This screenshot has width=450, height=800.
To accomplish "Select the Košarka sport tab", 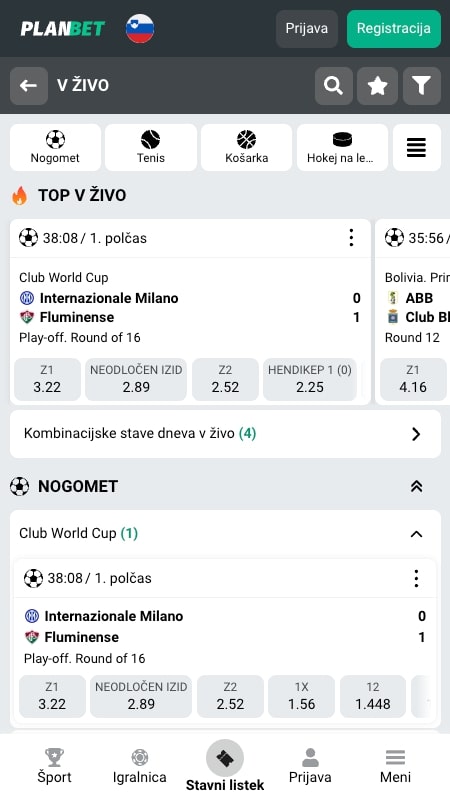I will 246,147.
